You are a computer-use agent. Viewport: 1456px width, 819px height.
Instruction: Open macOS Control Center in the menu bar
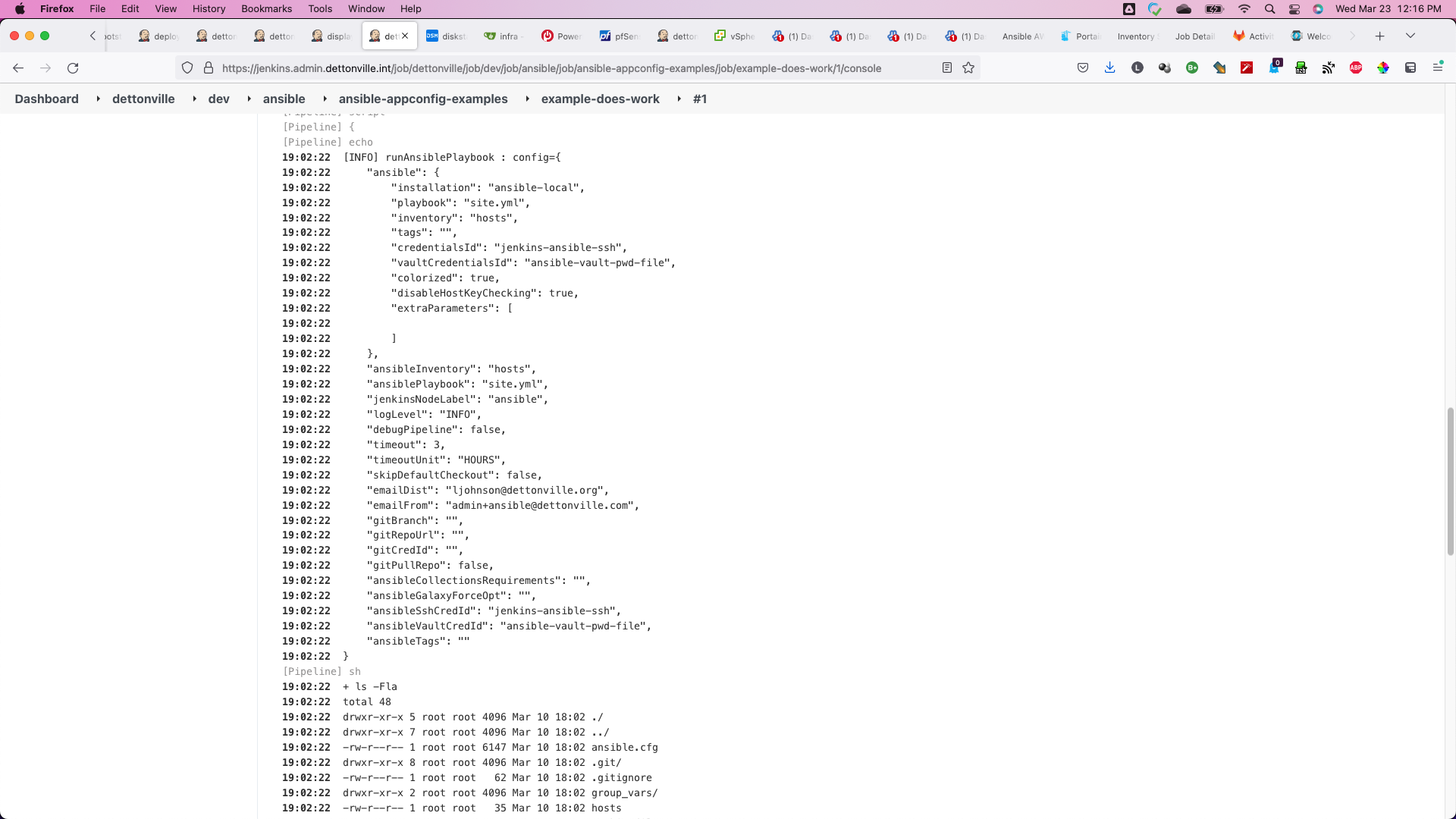1294,9
